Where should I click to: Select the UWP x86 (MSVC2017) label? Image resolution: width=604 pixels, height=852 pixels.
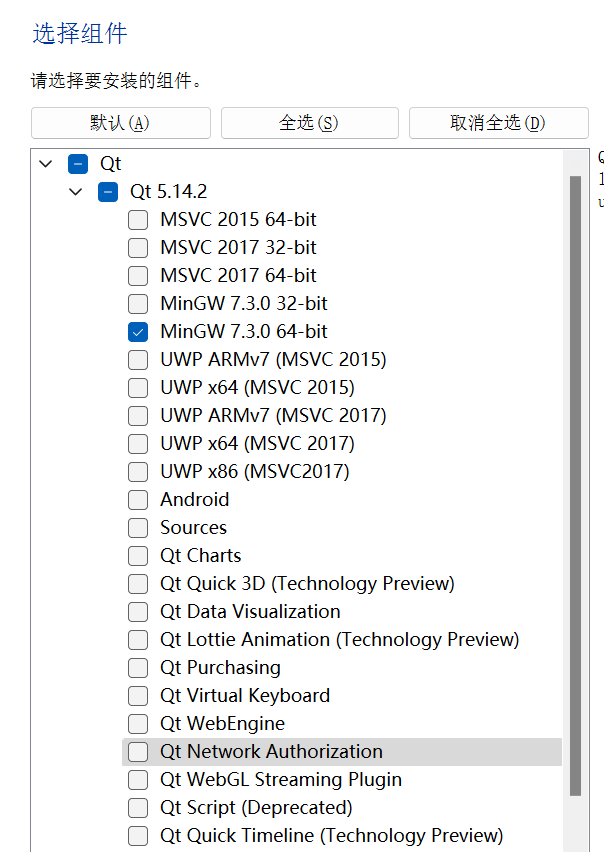tap(255, 472)
